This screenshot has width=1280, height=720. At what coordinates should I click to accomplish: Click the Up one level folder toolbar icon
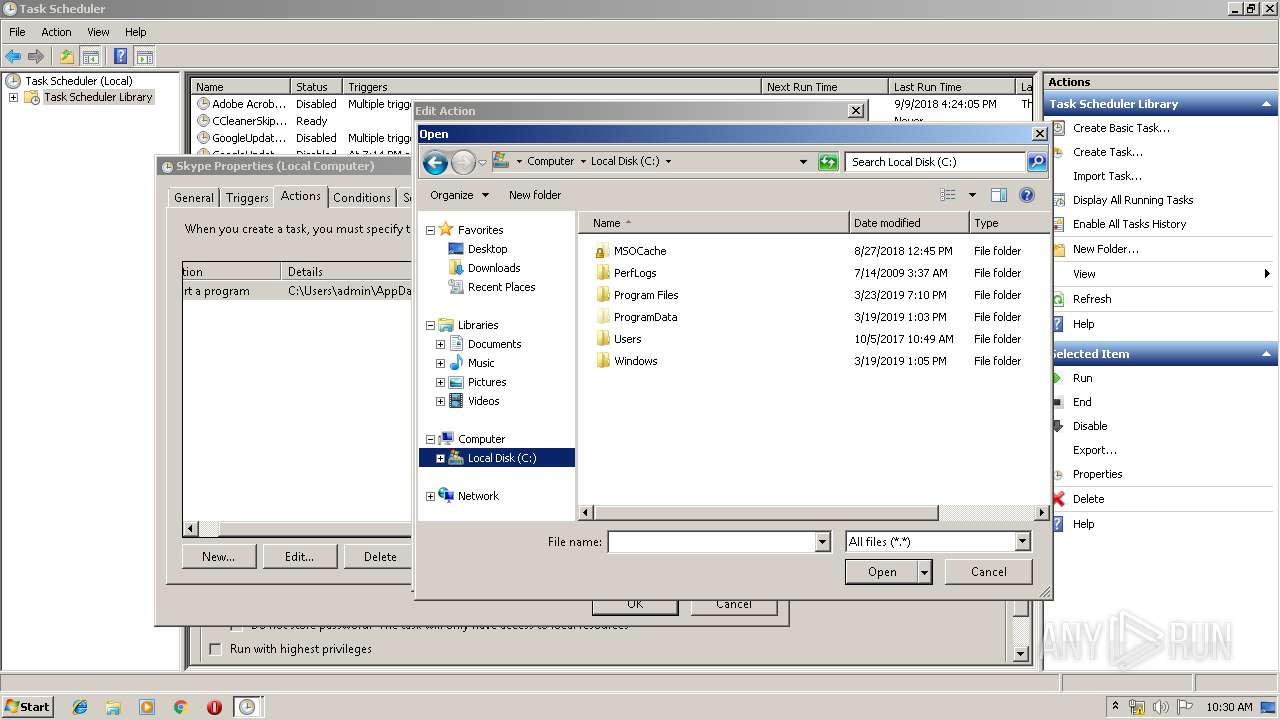tap(67, 56)
